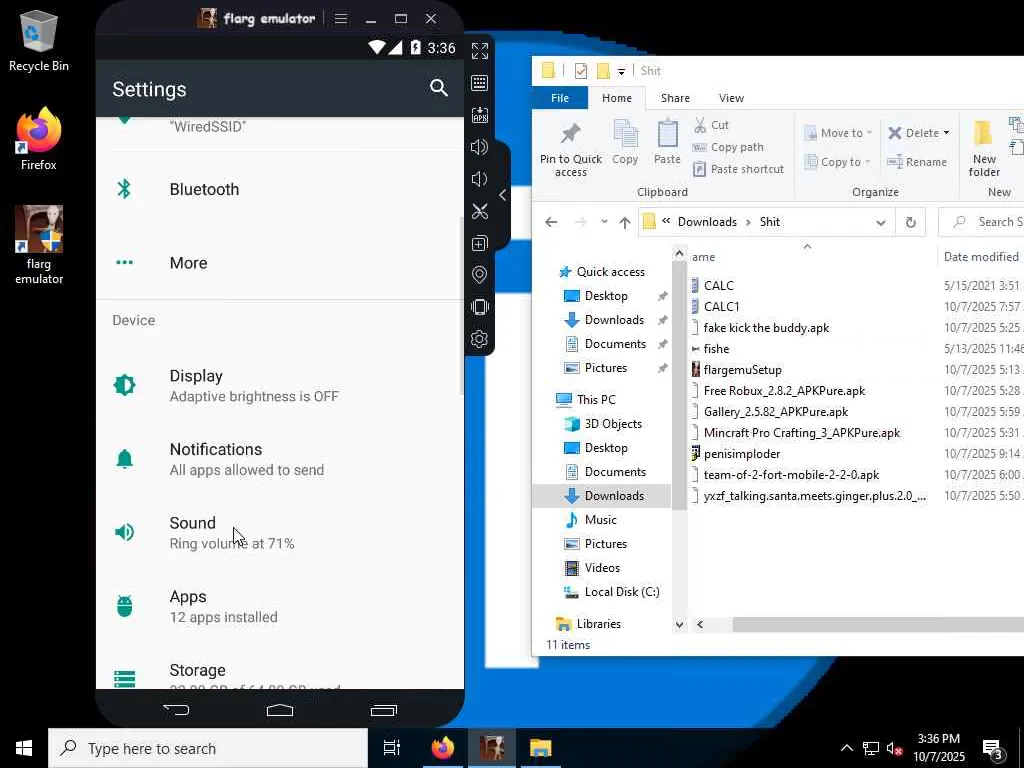
Task: Click the scissors screenshot icon in emulator sidebar
Action: [x=479, y=211]
